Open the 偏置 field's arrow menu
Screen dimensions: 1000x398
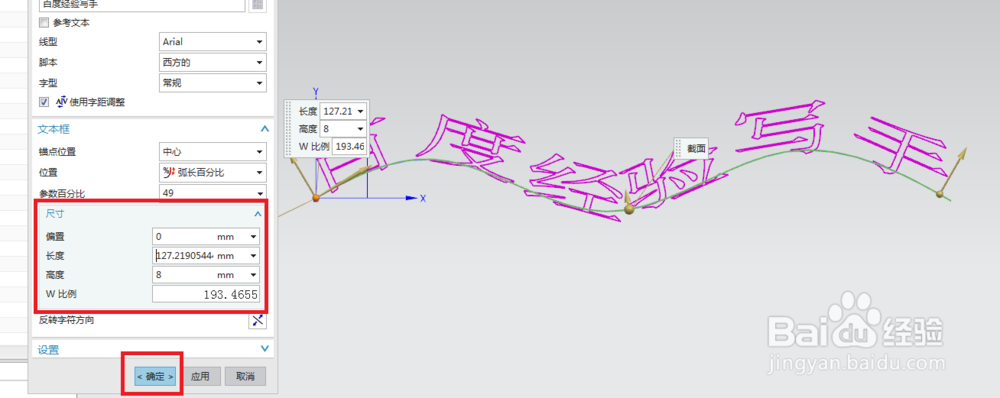coord(254,237)
